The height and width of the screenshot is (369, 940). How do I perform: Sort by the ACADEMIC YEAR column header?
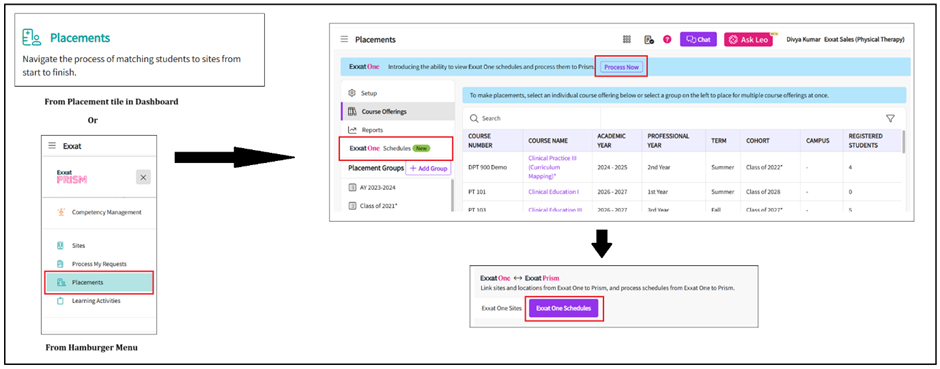(612, 141)
